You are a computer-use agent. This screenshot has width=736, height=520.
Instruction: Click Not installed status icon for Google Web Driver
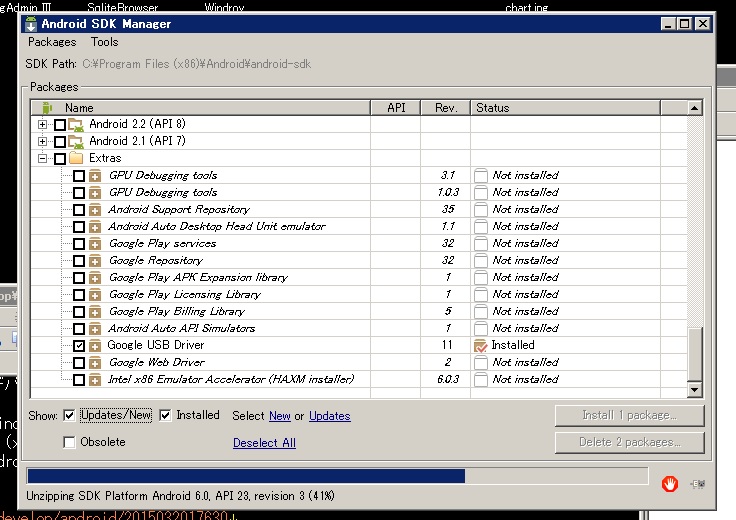coord(481,363)
